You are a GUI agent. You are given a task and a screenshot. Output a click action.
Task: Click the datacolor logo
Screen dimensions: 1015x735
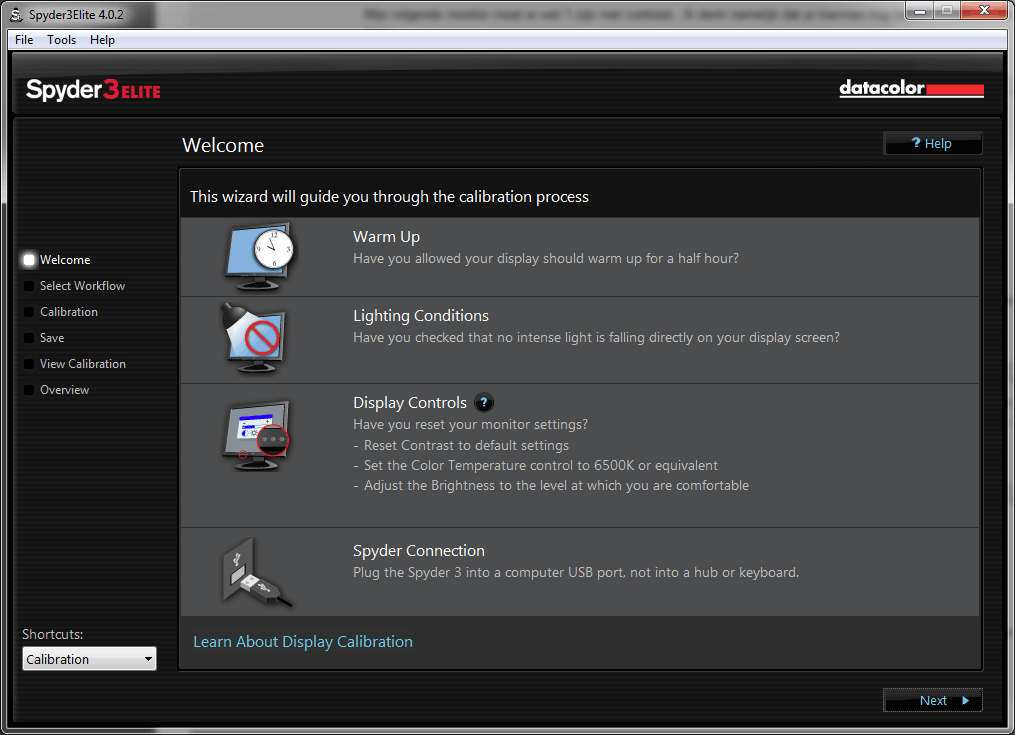911,88
